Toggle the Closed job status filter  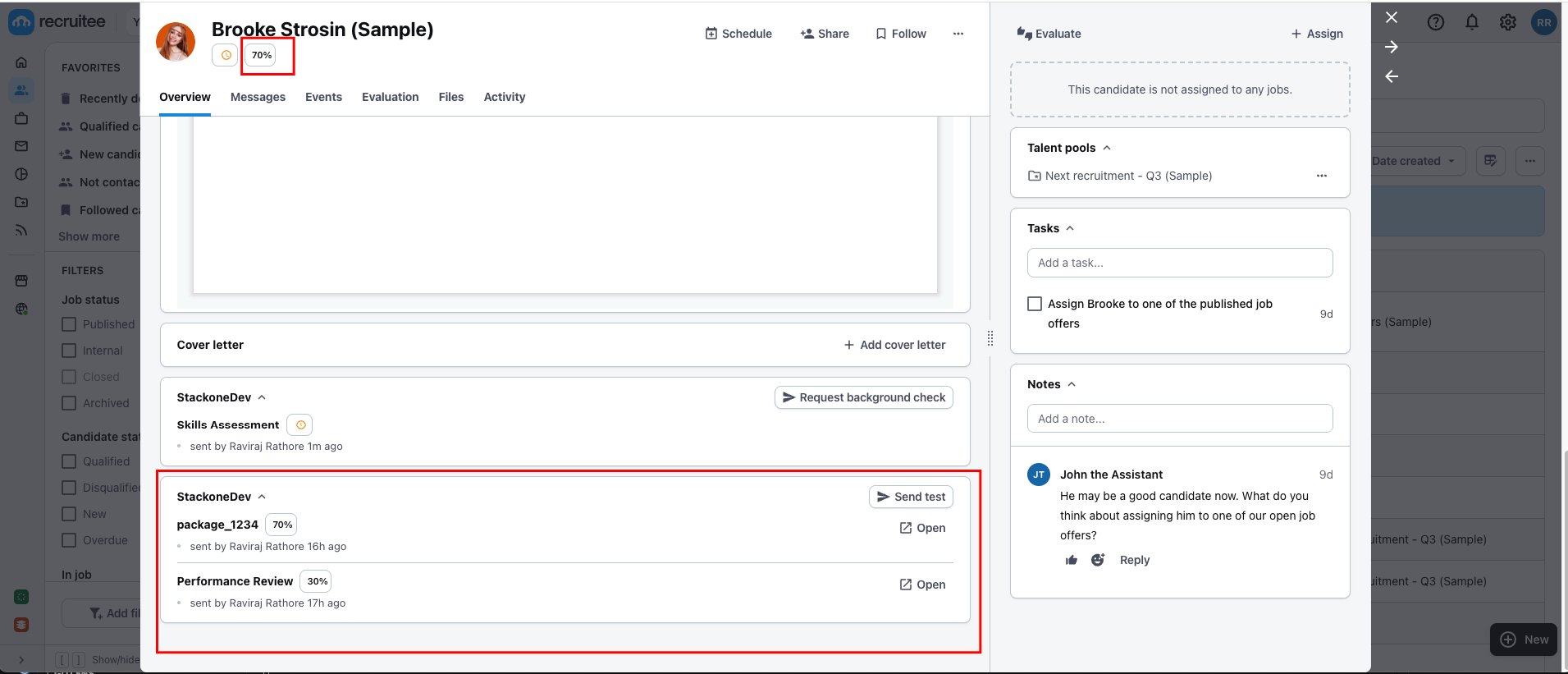(x=70, y=377)
